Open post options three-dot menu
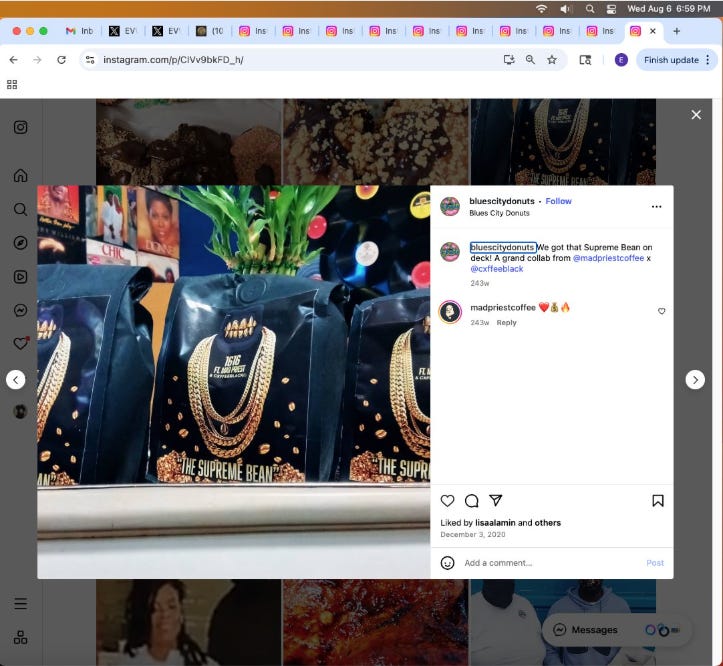This screenshot has width=723, height=666. tap(657, 207)
